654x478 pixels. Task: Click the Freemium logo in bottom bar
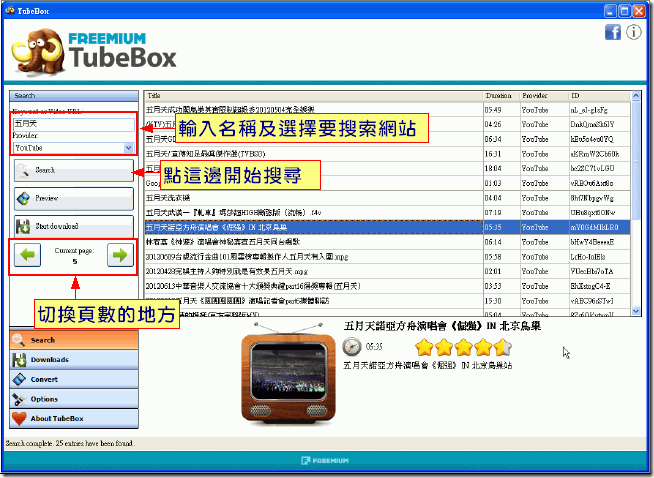point(324,460)
